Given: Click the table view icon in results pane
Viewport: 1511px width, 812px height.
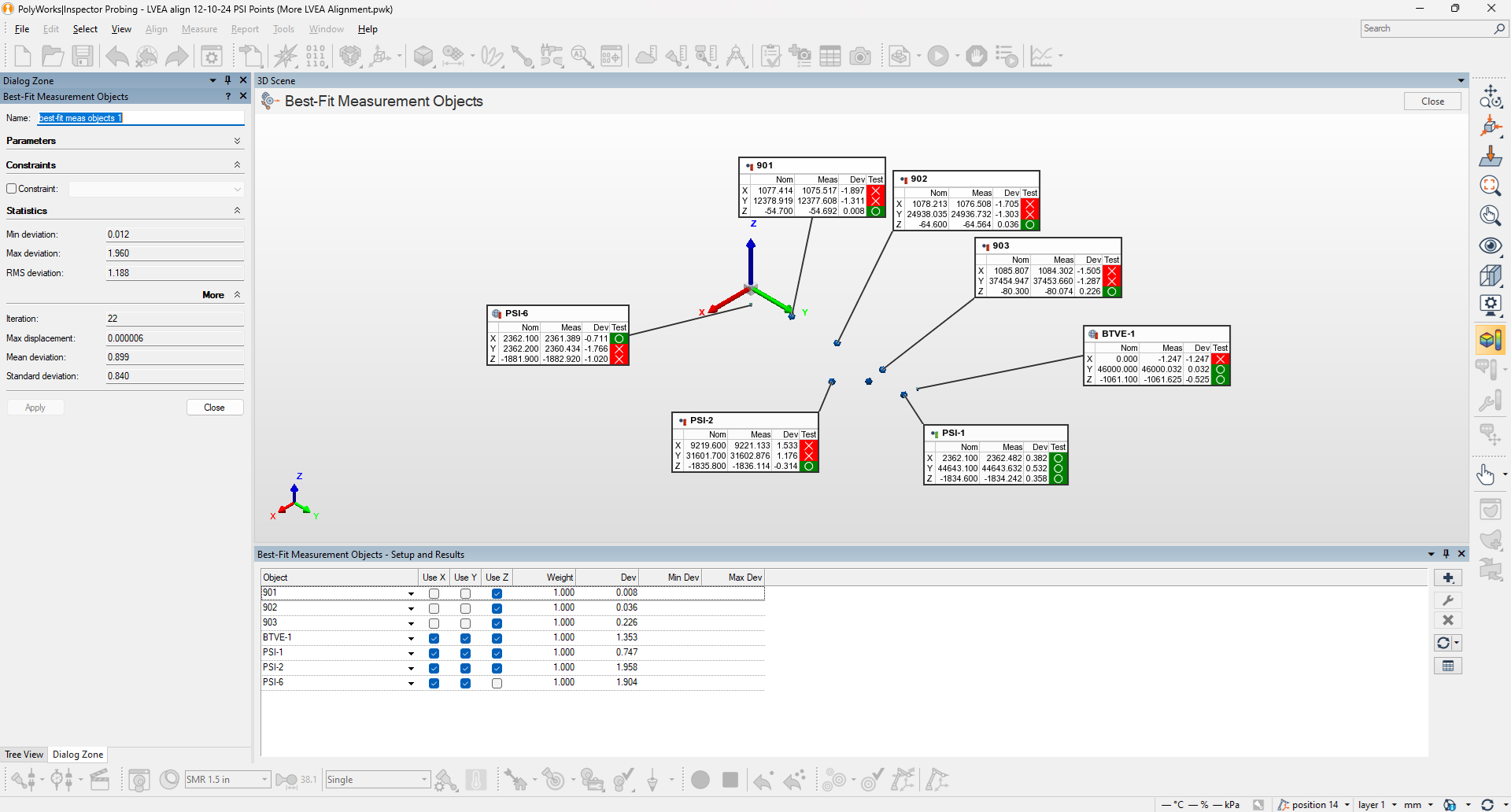Looking at the screenshot, I should [x=1448, y=666].
